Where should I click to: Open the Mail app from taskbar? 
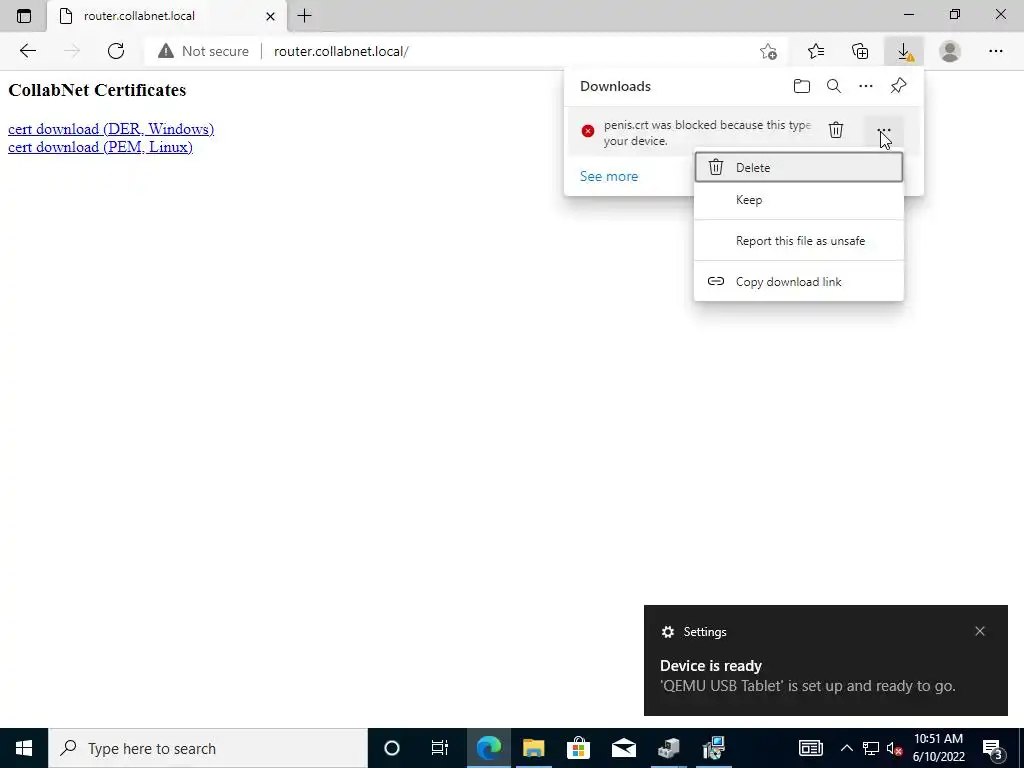click(x=624, y=748)
